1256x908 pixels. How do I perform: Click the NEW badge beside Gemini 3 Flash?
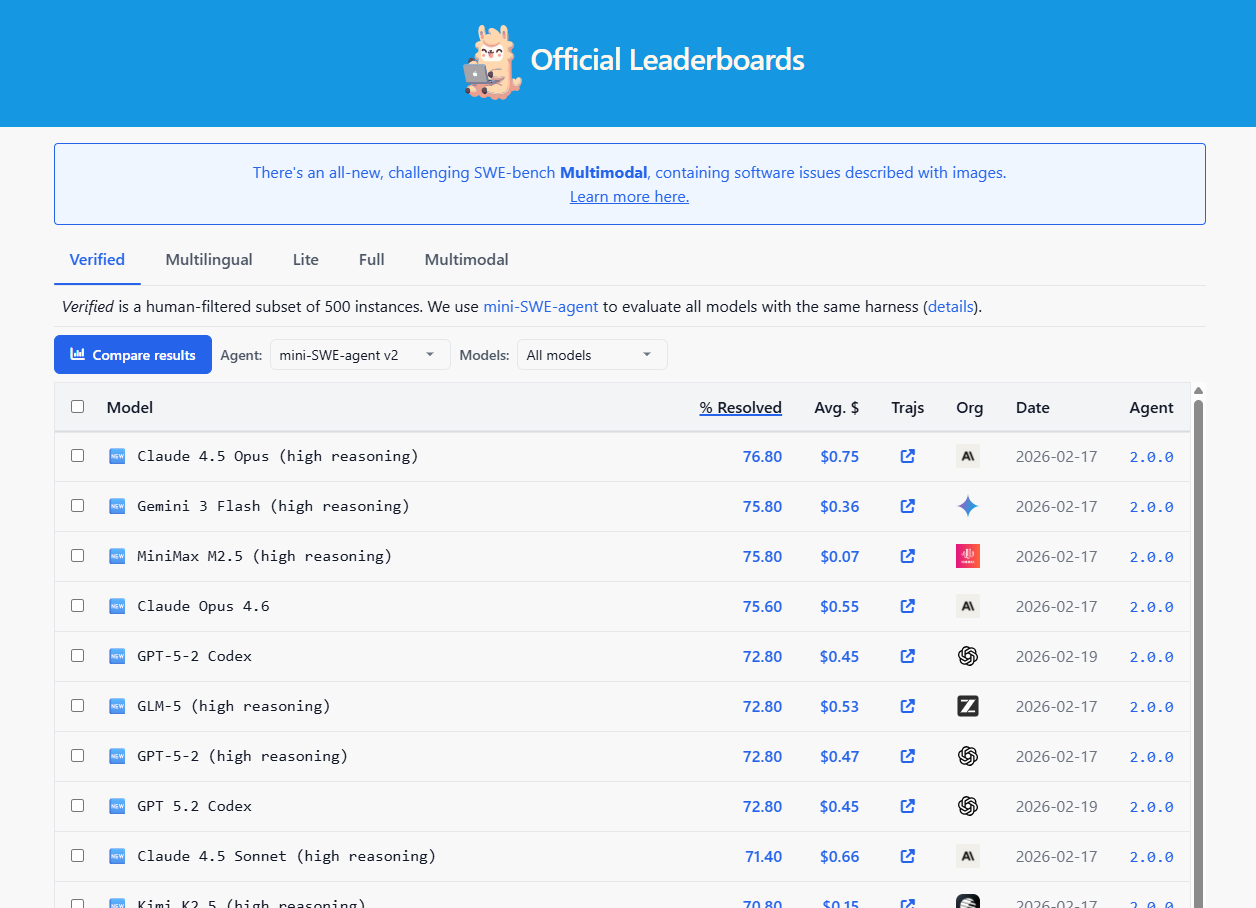[x=117, y=506]
